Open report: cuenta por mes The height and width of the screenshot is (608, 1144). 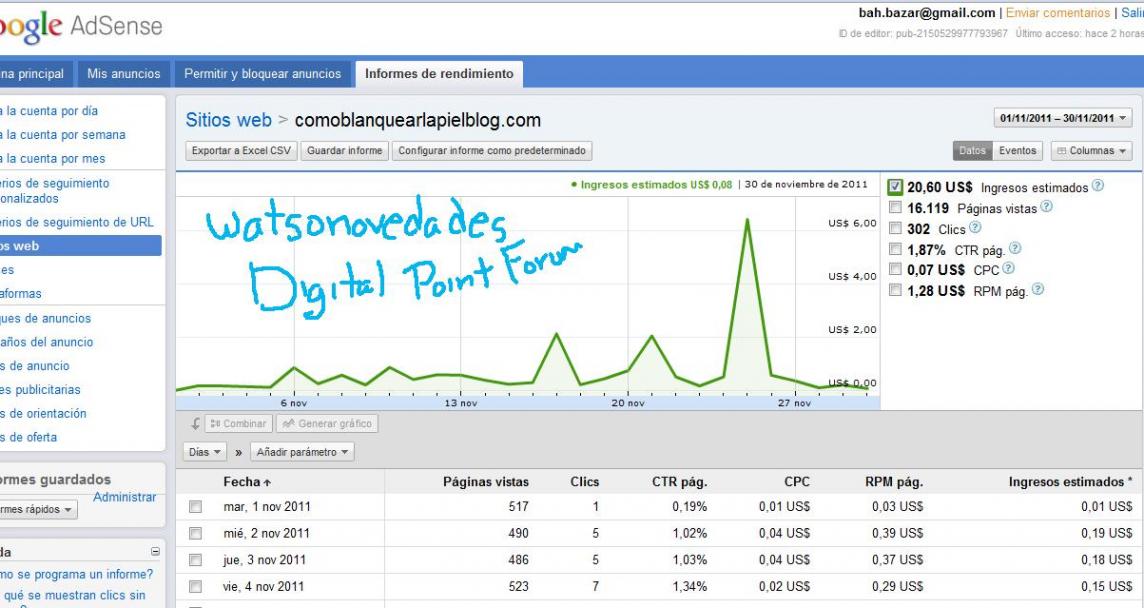pos(53,158)
